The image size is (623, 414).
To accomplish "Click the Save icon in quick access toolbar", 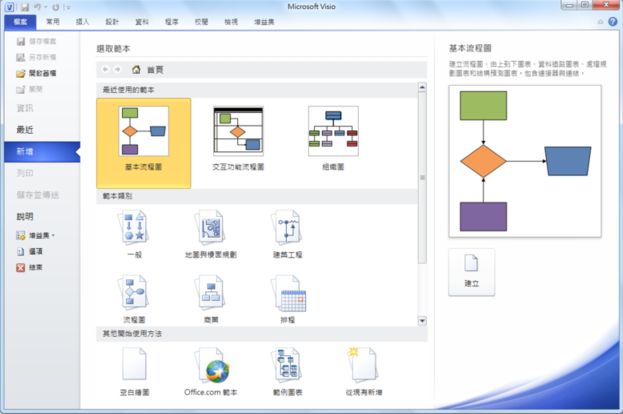I will 25,7.
